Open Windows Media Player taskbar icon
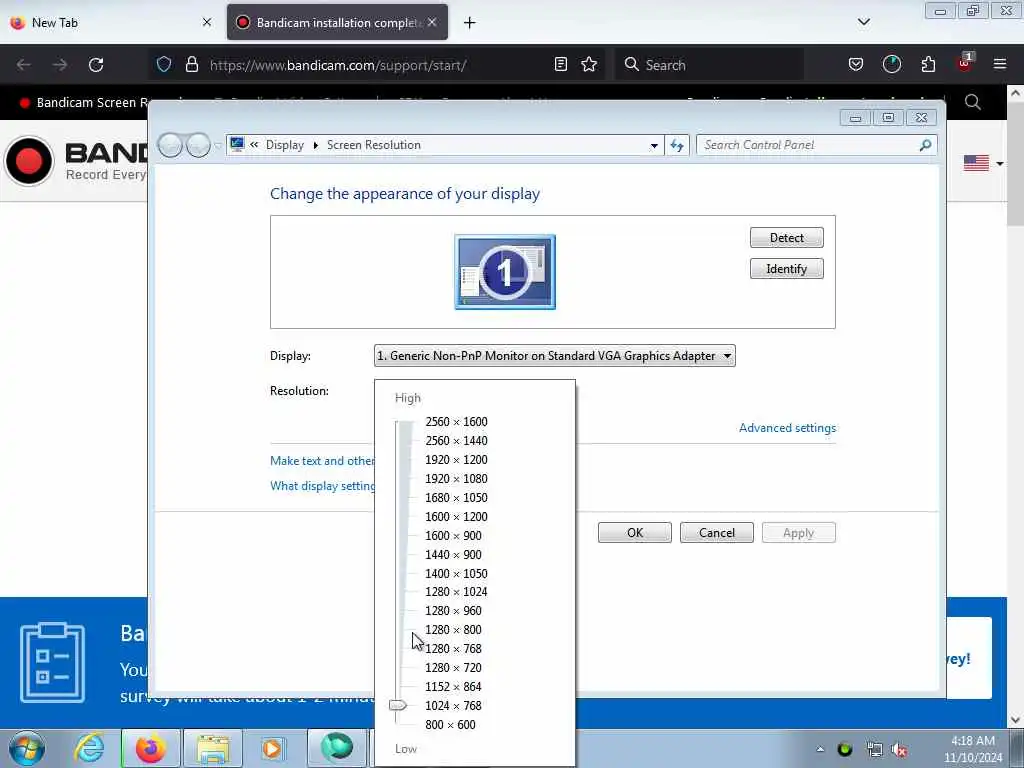1024x768 pixels. [x=272, y=748]
